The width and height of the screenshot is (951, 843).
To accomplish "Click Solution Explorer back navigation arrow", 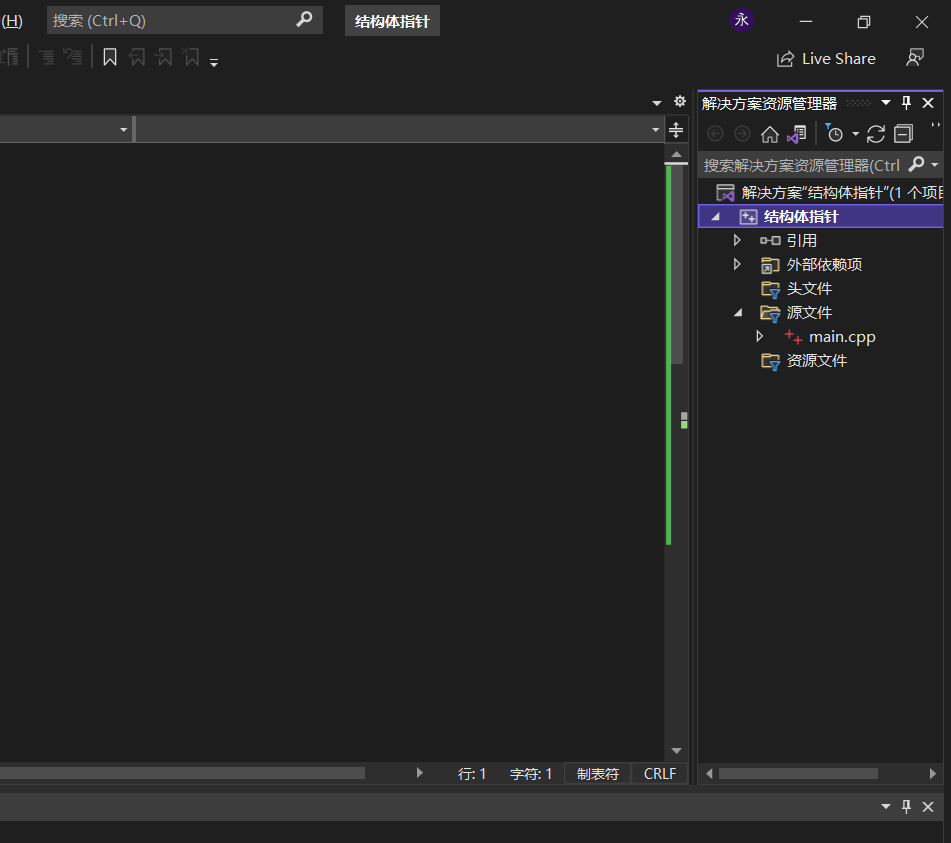I will 716,133.
